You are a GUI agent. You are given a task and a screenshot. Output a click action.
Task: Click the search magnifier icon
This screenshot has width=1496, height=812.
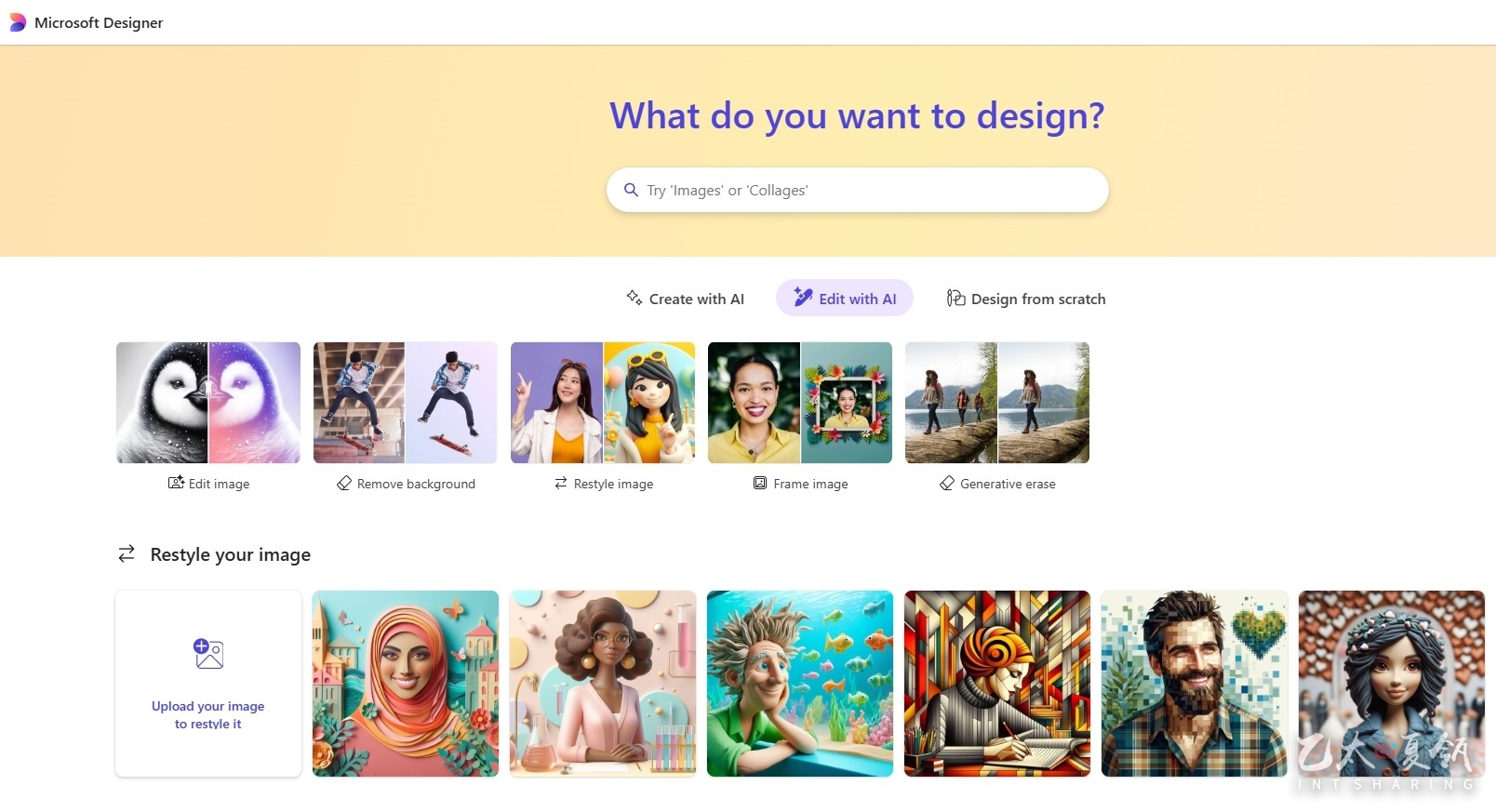coord(631,190)
